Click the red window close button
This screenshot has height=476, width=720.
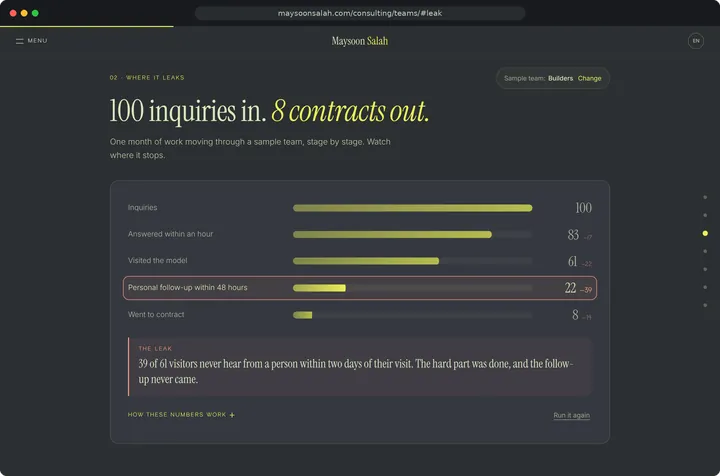coord(13,13)
